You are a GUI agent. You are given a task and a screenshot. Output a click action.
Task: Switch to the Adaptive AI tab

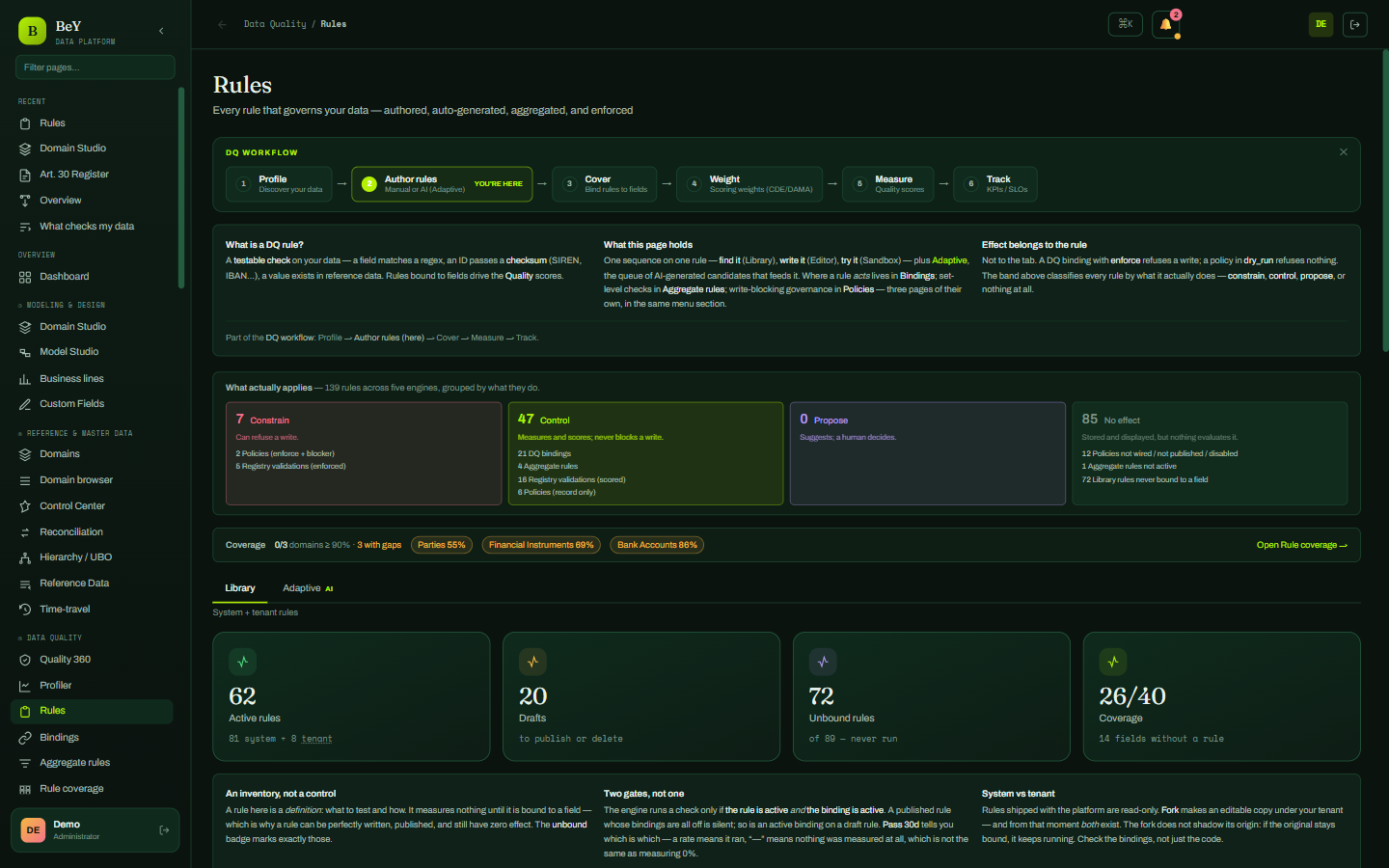click(308, 588)
